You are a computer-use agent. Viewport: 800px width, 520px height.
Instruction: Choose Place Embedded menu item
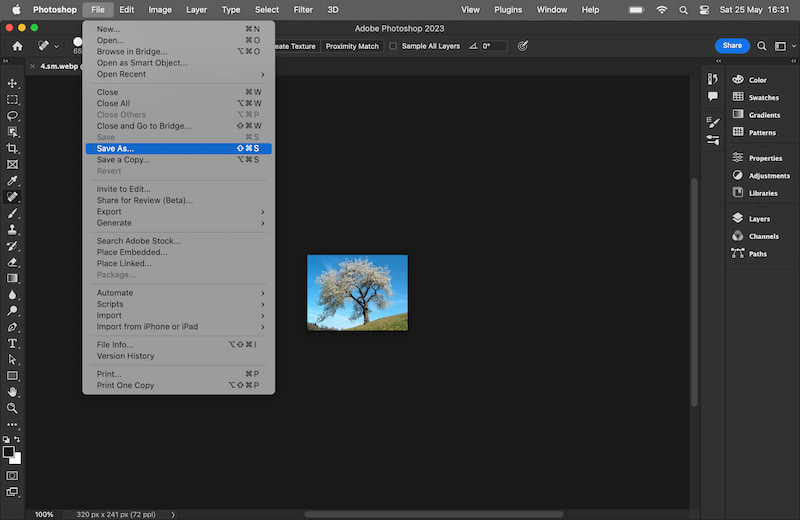[179, 252]
